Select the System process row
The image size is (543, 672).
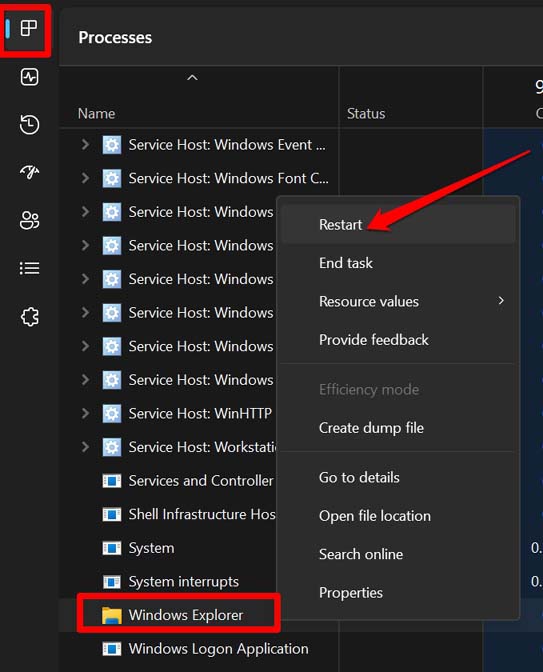(151, 548)
